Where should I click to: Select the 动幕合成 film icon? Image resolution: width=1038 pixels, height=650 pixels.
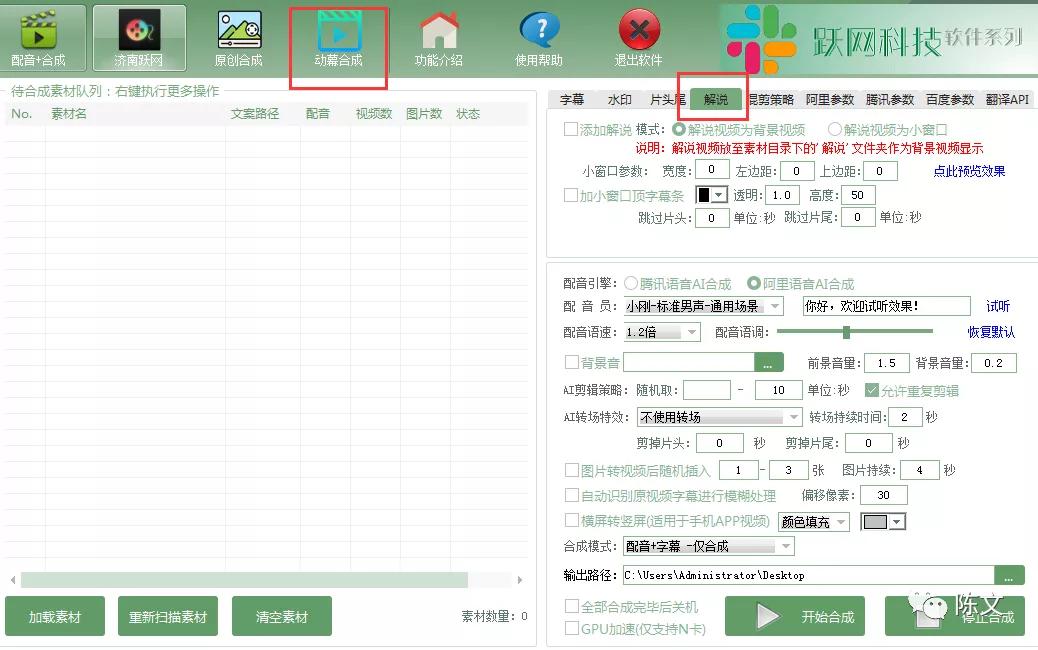point(338,38)
